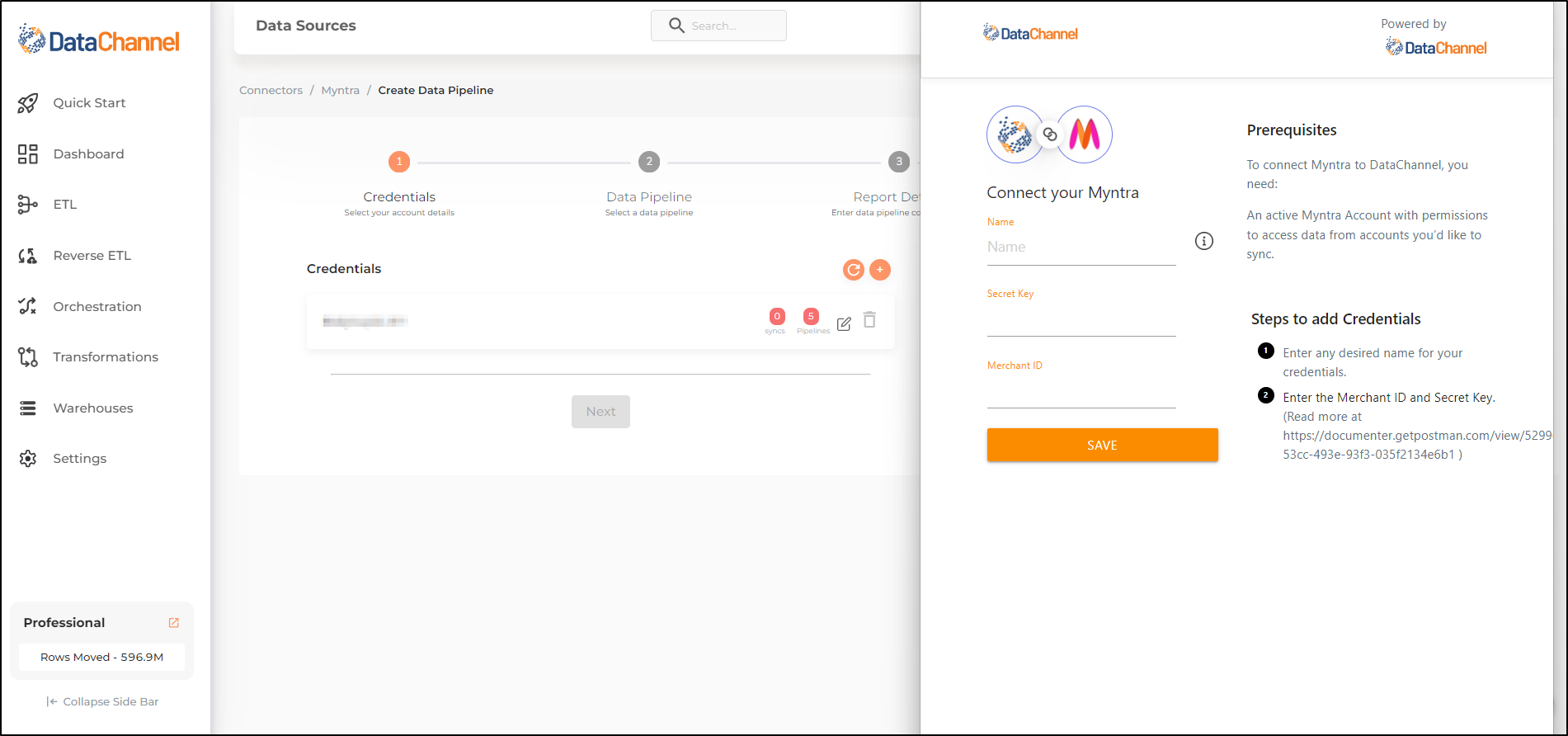Open Warehouses in the sidebar
This screenshot has height=736, width=1568.
(x=92, y=408)
